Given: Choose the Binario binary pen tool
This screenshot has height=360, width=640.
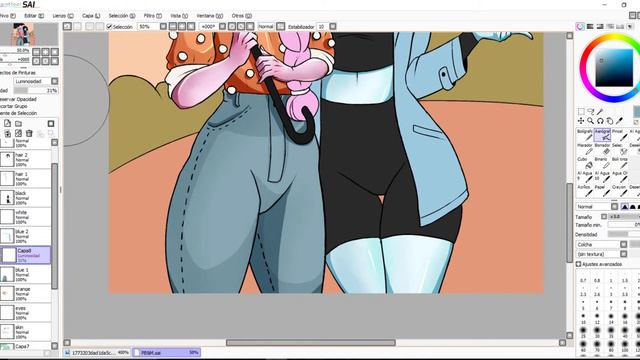Looking at the screenshot, I should (x=602, y=162).
